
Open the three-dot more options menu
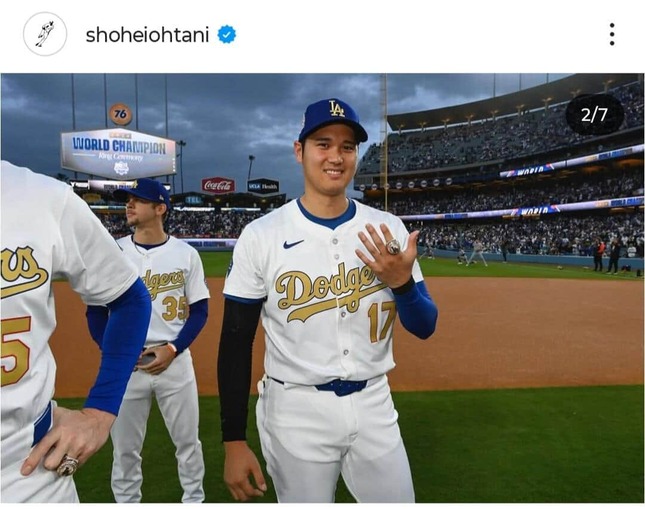click(612, 34)
